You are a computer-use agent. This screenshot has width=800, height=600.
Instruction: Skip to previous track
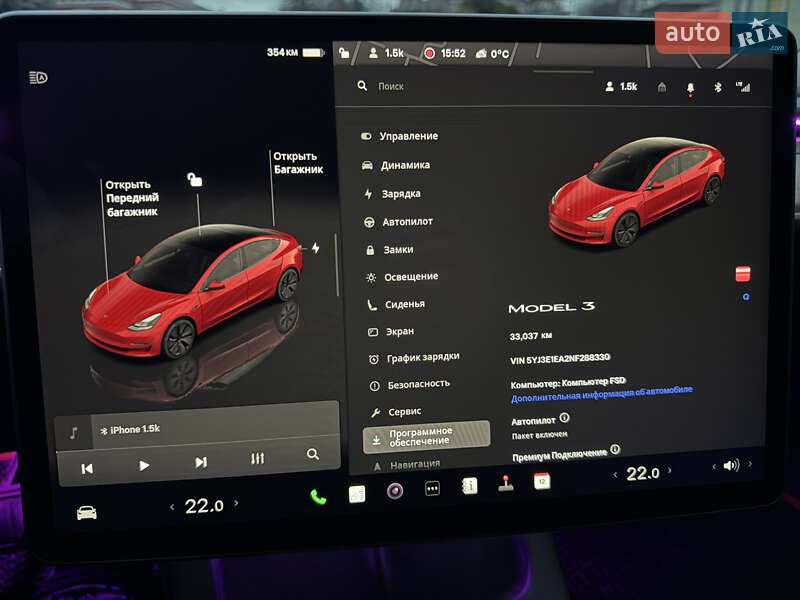point(87,468)
